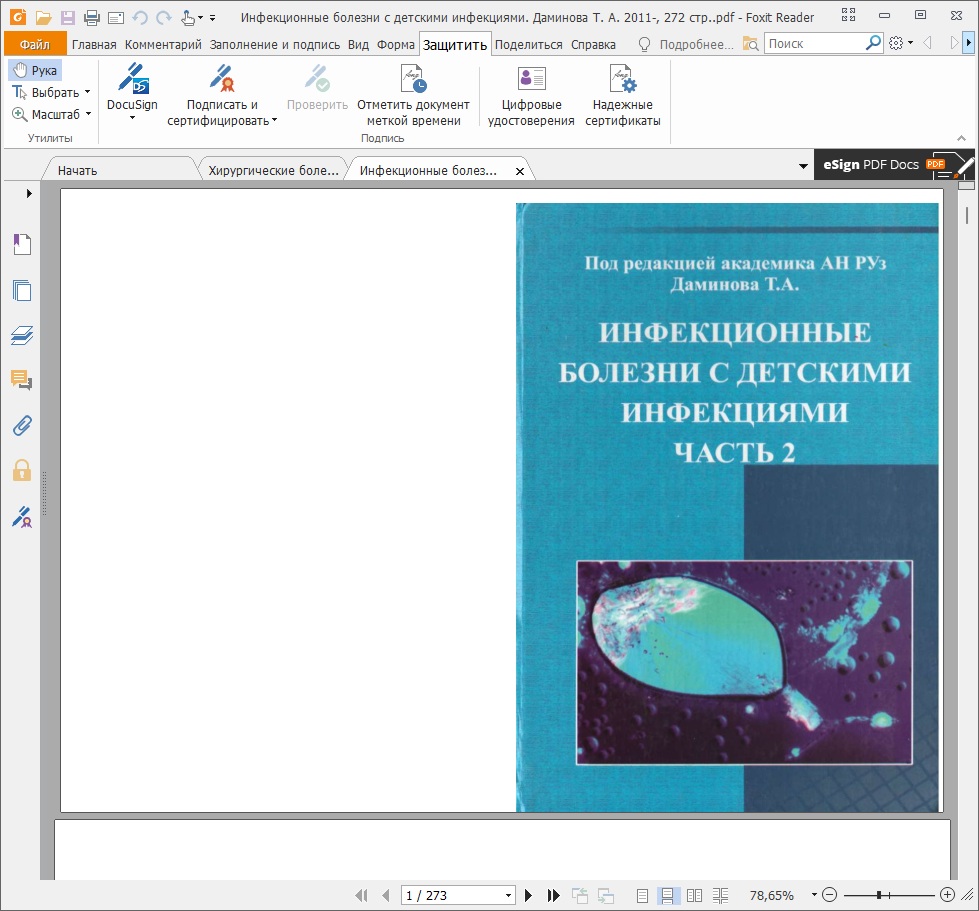Screen dimensions: 979x911
Task: Select single page view mode
Action: pyautogui.click(x=642, y=896)
